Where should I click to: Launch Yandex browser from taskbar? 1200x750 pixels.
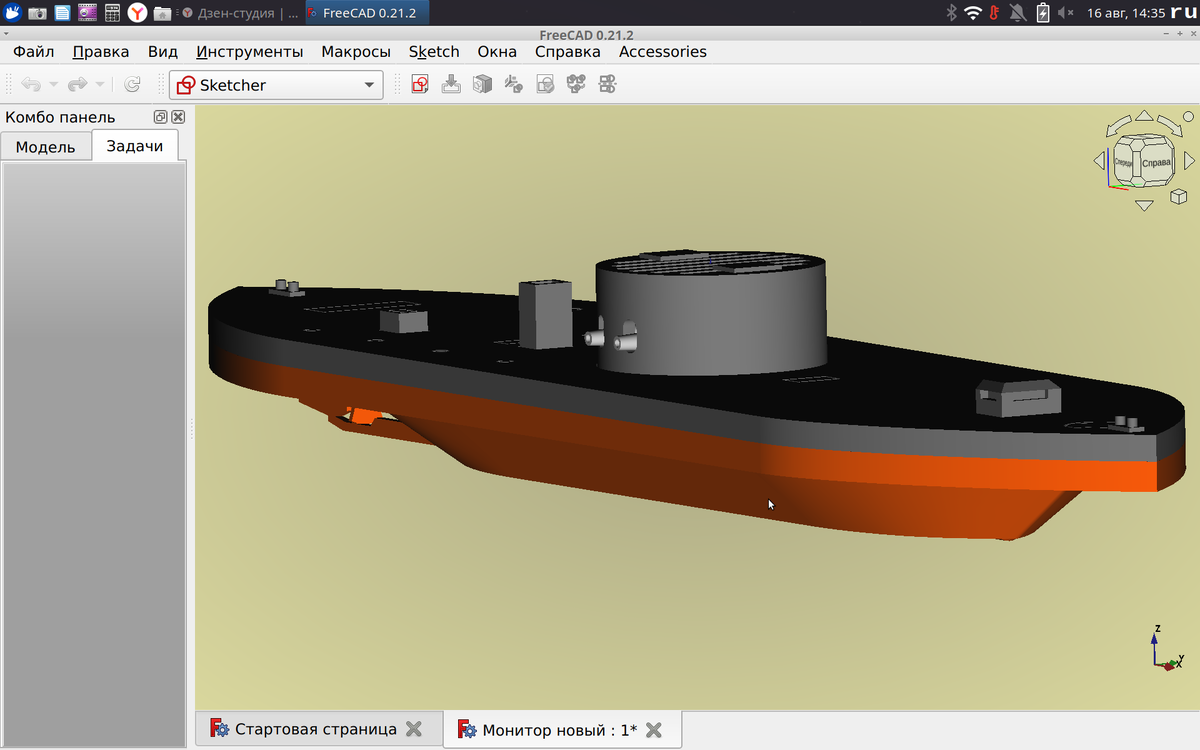click(x=137, y=13)
